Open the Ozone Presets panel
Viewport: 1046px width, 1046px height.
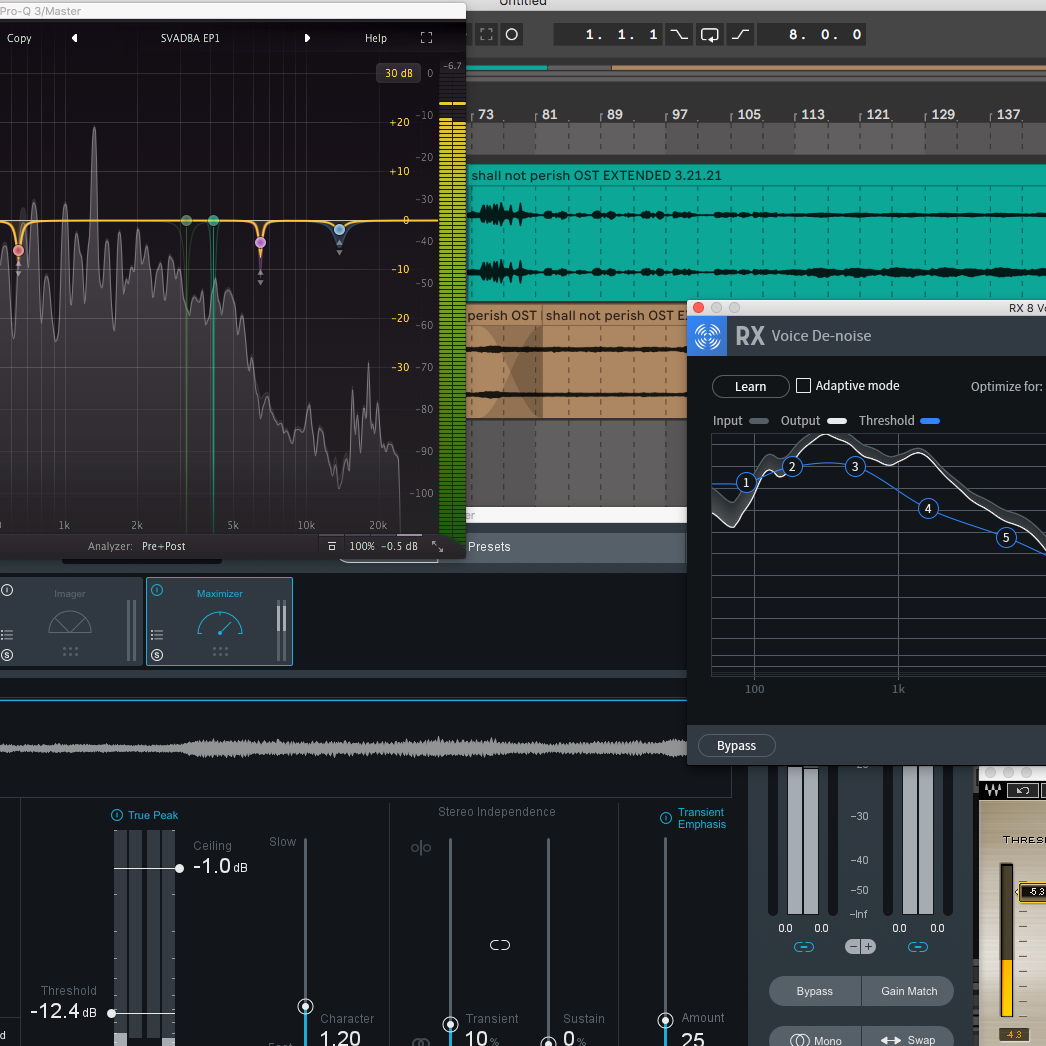click(489, 547)
